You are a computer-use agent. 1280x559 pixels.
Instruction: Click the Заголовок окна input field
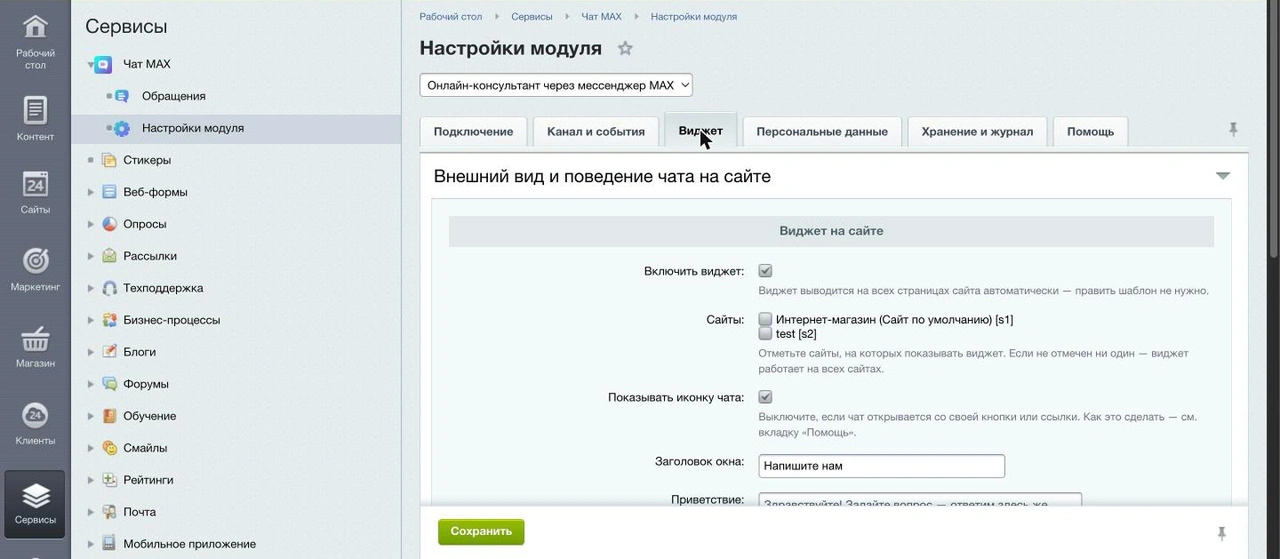click(x=881, y=466)
